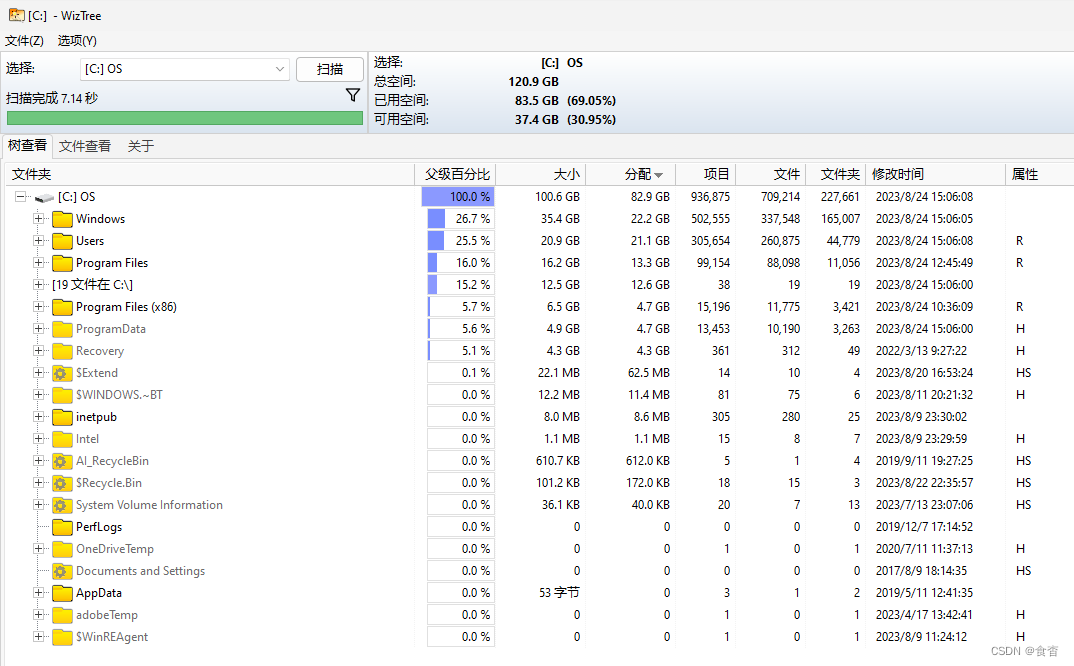The width and height of the screenshot is (1074, 666).
Task: Click the Intel folder icon
Action: pyautogui.click(x=62, y=439)
